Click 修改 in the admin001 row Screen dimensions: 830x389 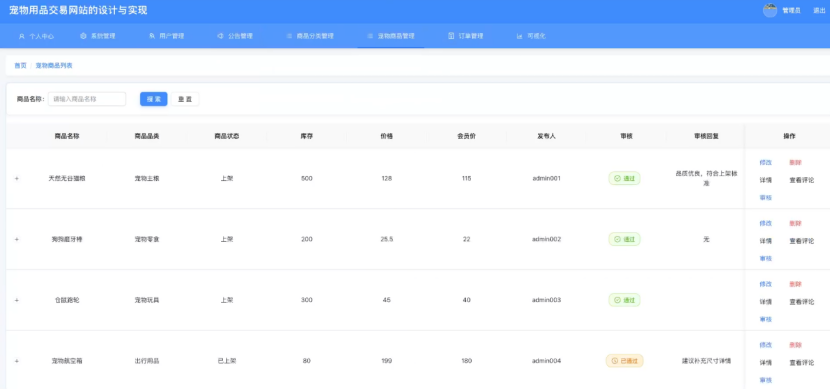pyautogui.click(x=765, y=163)
